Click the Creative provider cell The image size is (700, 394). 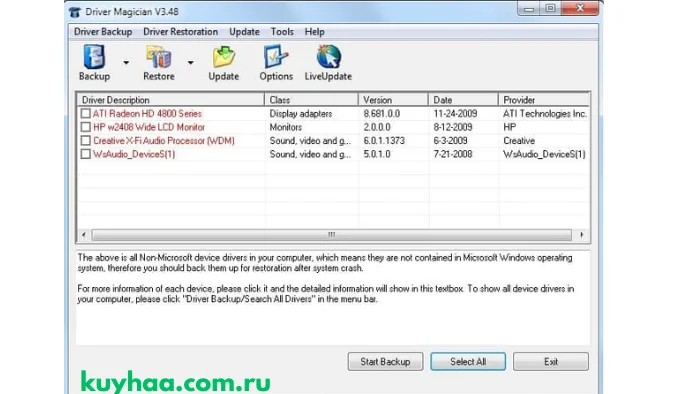519,141
